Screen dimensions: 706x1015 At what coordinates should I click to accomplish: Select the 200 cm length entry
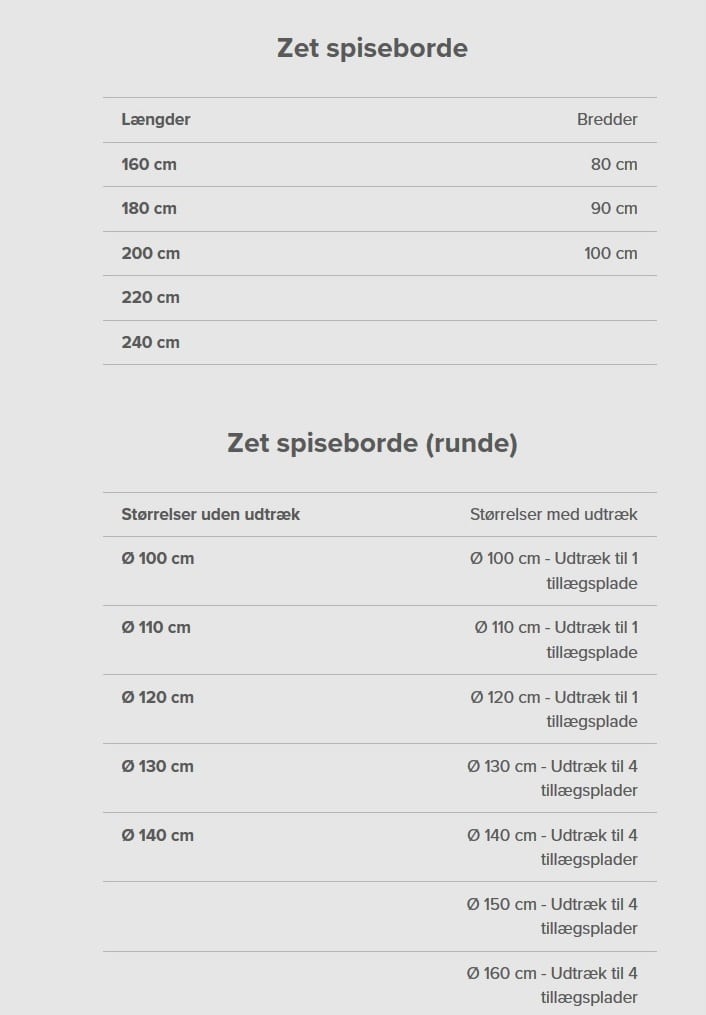(x=150, y=253)
